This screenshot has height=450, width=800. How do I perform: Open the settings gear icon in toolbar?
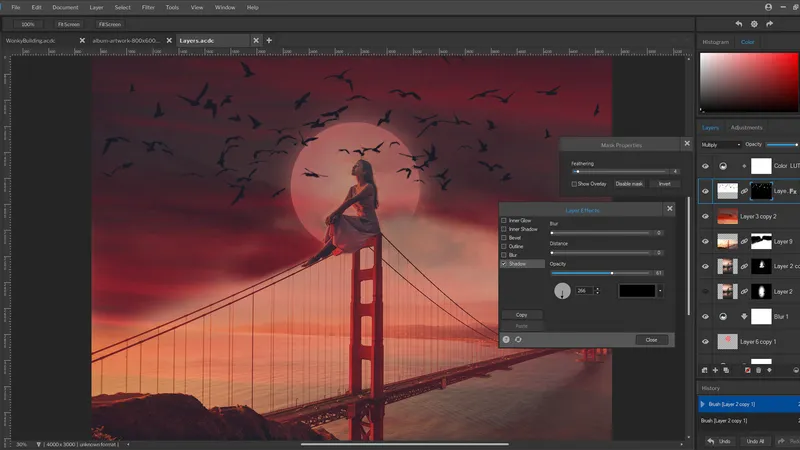pyautogui.click(x=754, y=24)
